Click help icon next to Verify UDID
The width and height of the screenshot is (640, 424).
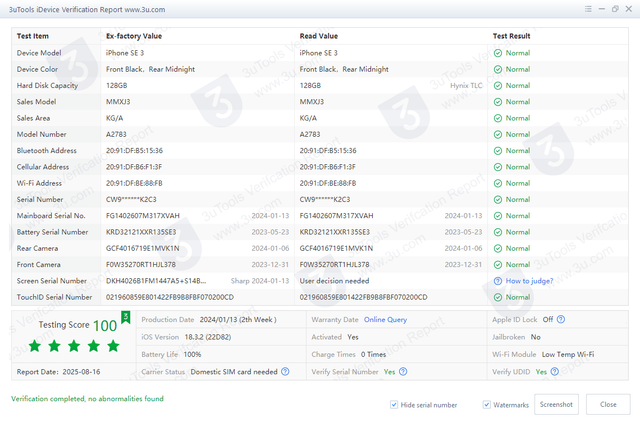(x=554, y=371)
